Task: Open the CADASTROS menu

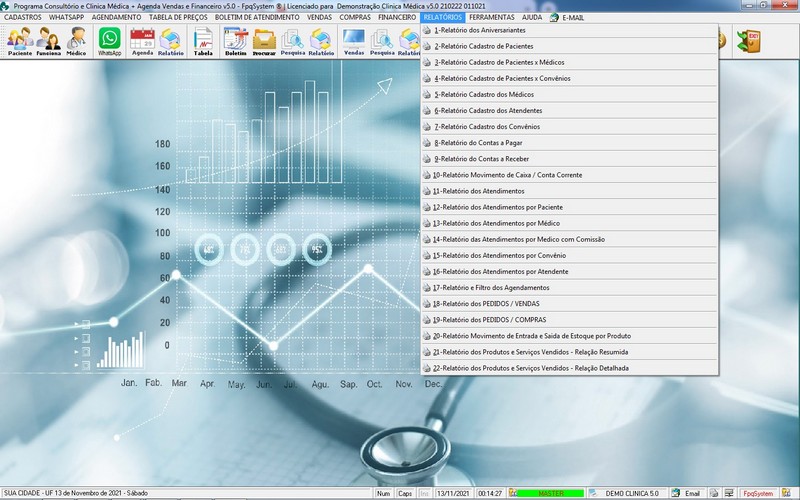Action: click(22, 17)
